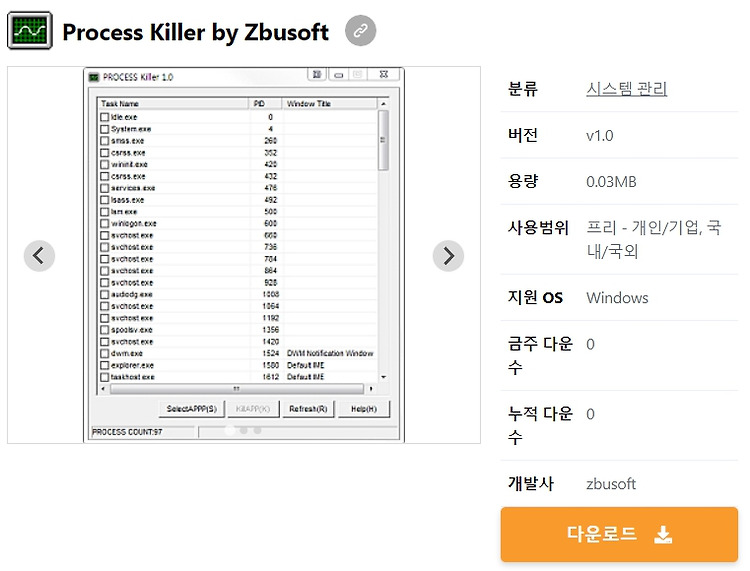Screen dimensions: 750x571
Task: Select the third carousel dot indicator
Action: click(258, 430)
